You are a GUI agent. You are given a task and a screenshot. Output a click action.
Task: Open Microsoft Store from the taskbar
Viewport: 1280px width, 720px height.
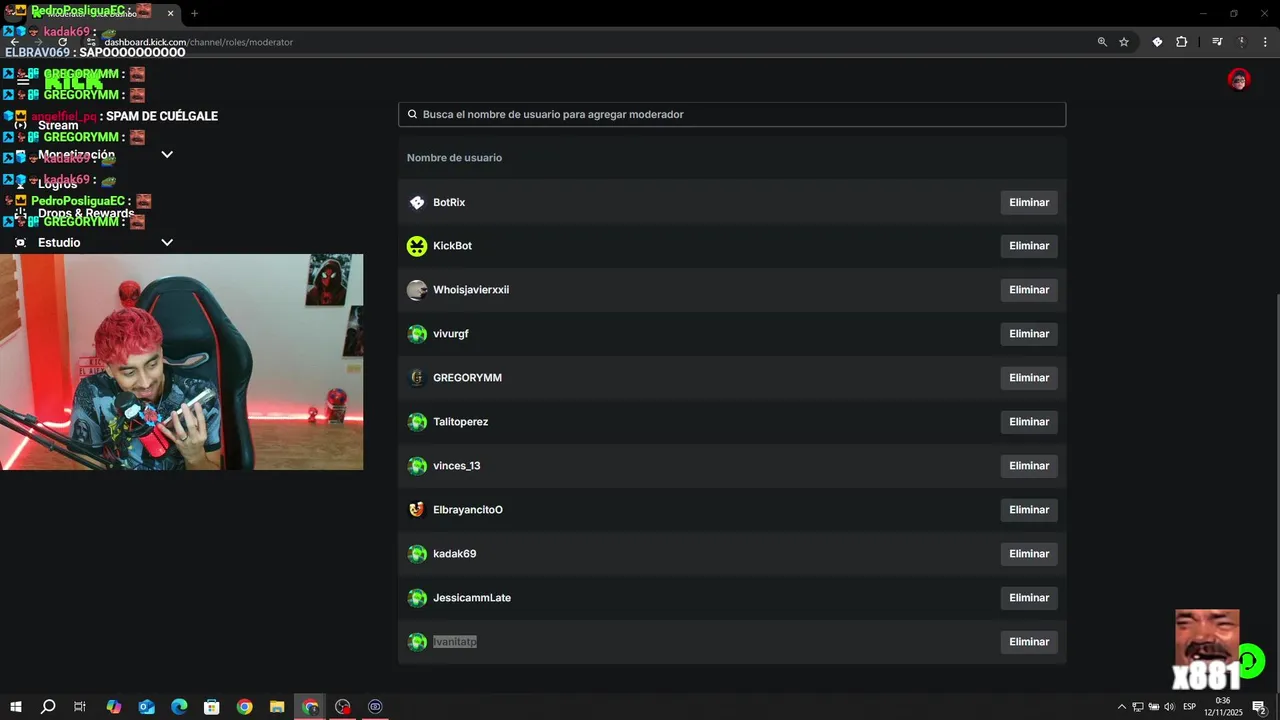coord(212,707)
